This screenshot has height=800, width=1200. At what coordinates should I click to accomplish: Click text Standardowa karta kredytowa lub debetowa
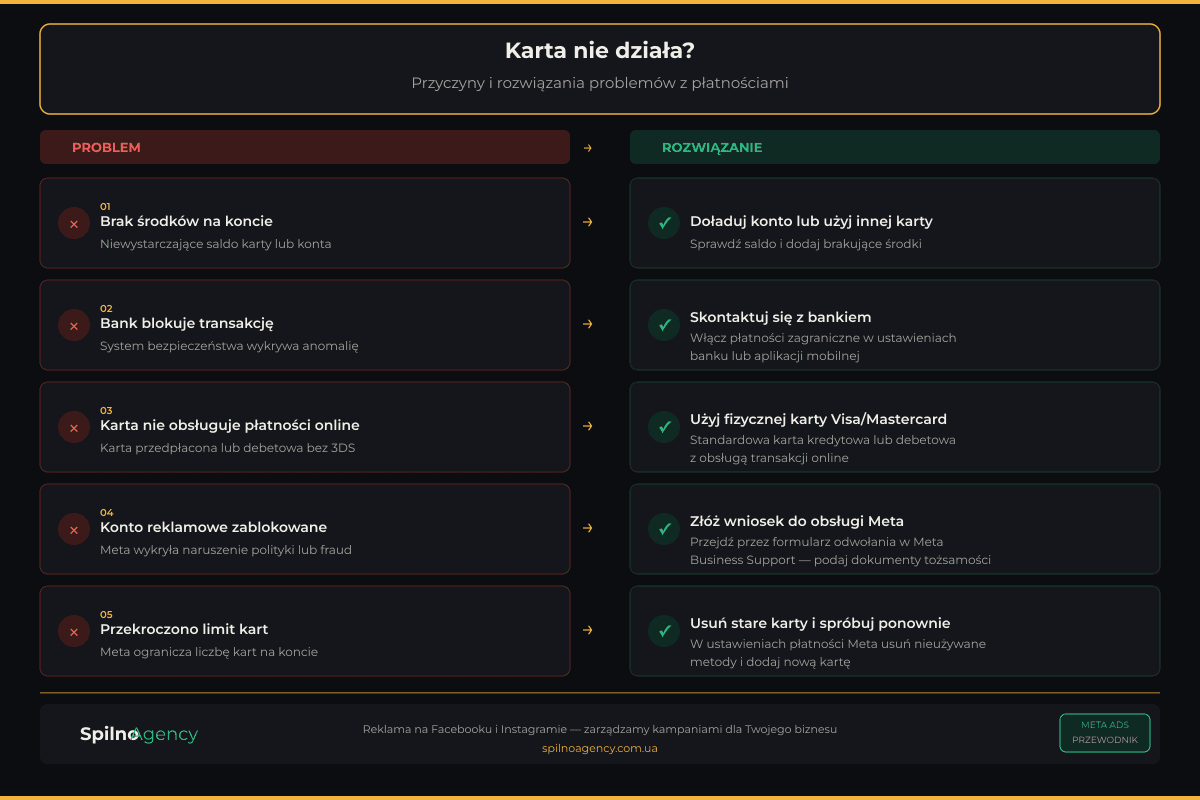(823, 440)
